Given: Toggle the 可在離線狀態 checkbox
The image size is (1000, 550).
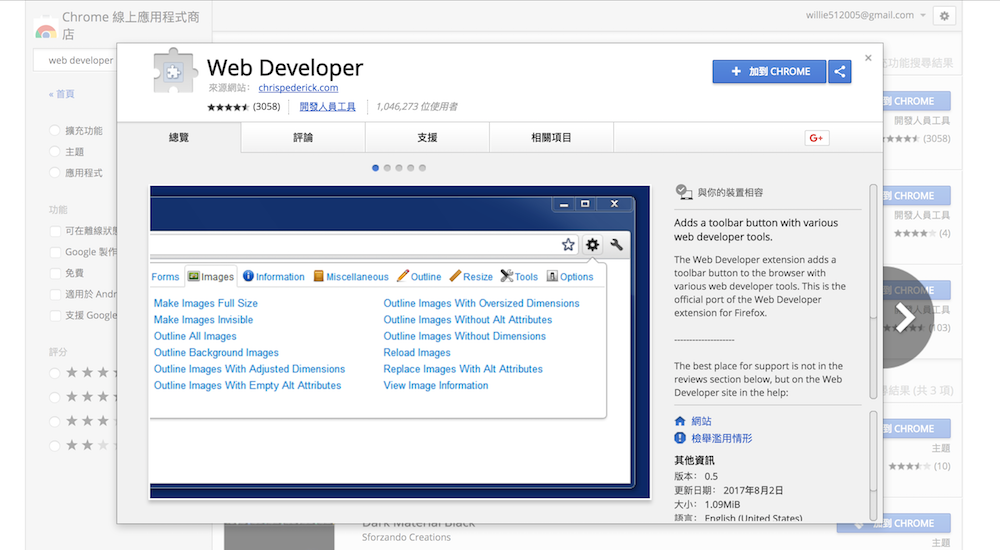Looking at the screenshot, I should click(55, 231).
